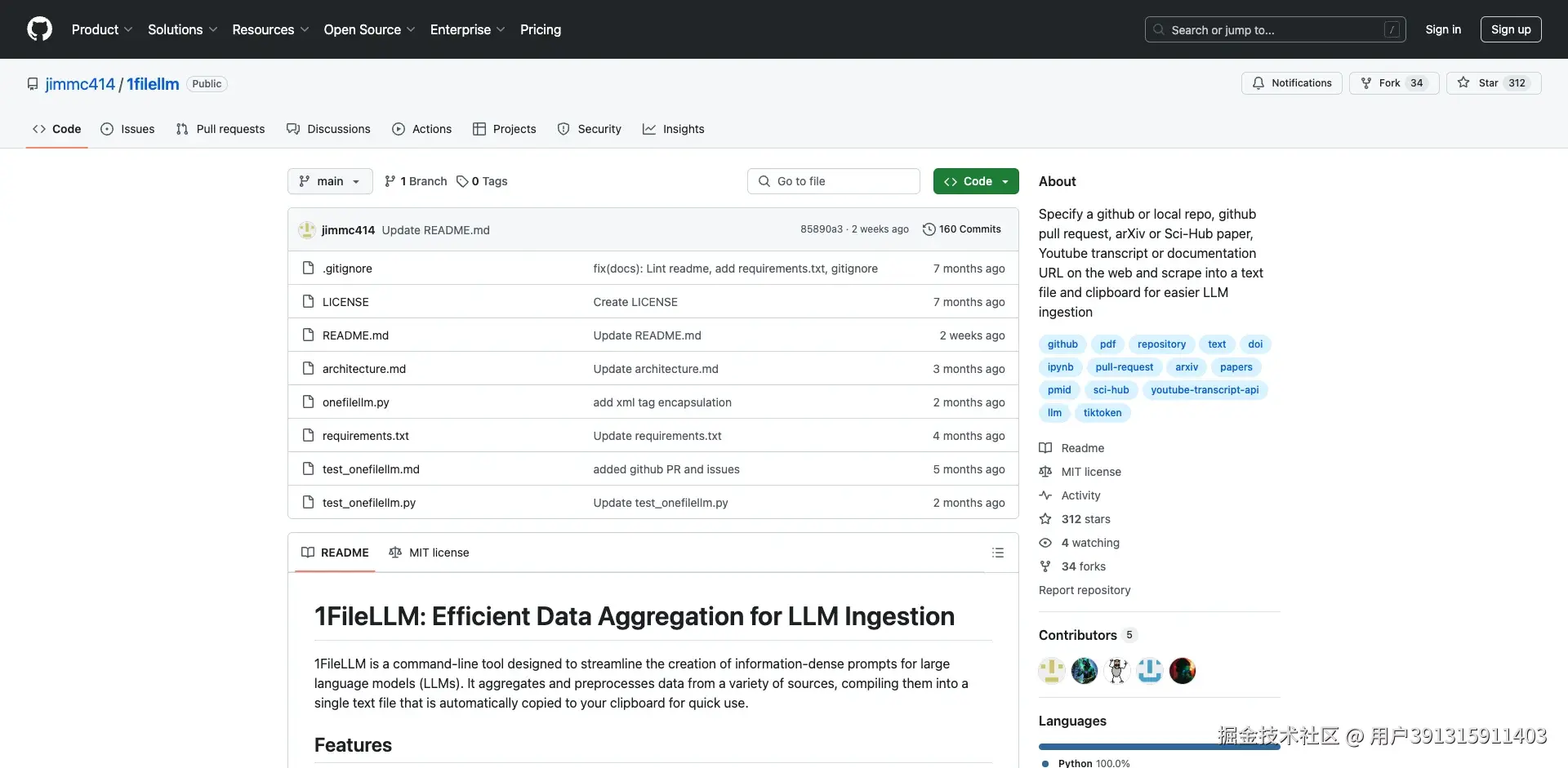Viewport: 1568px width, 768px height.
Task: Click the 0 Tags link
Action: coord(482,181)
